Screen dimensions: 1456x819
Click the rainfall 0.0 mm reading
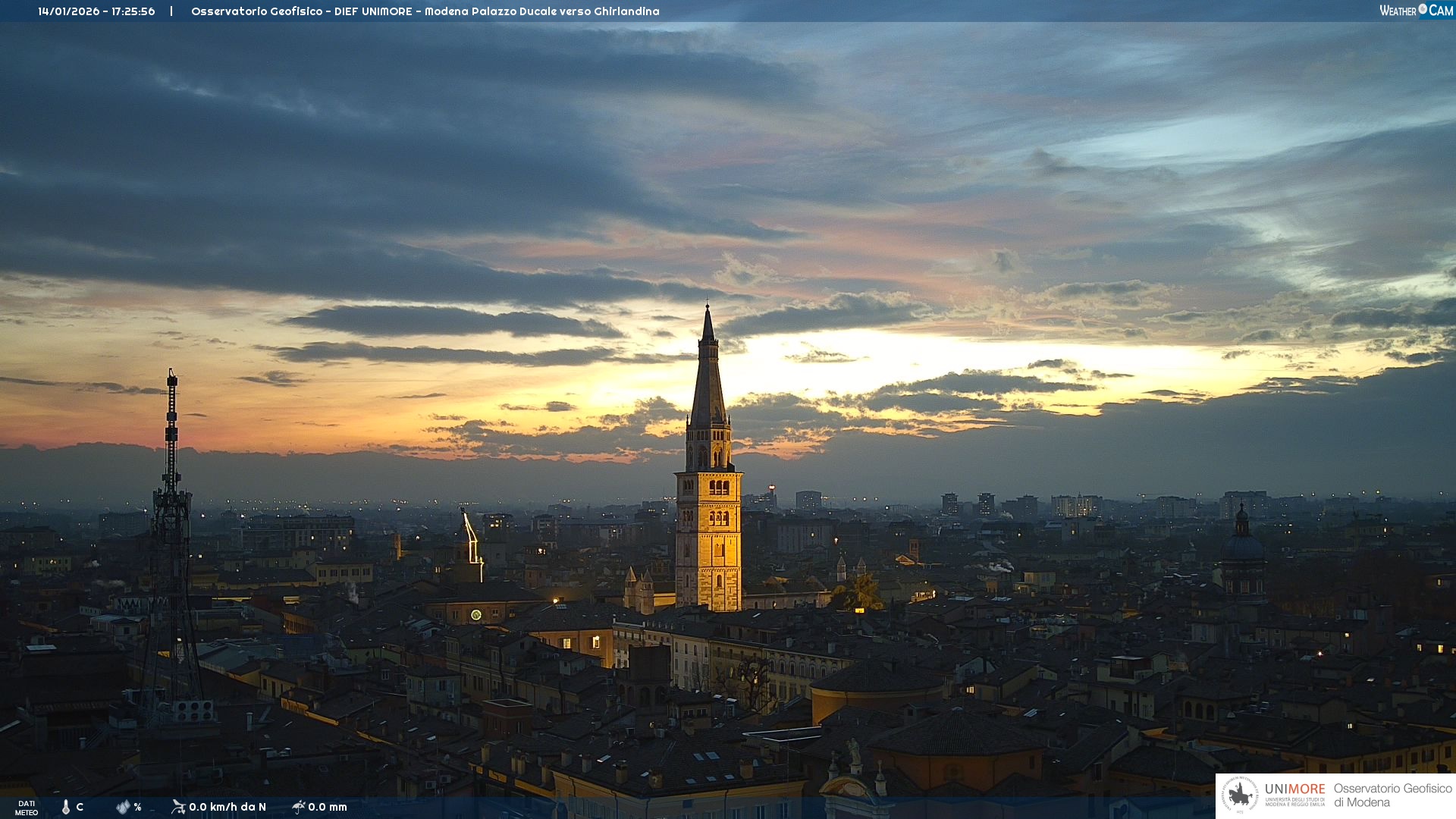(328, 807)
